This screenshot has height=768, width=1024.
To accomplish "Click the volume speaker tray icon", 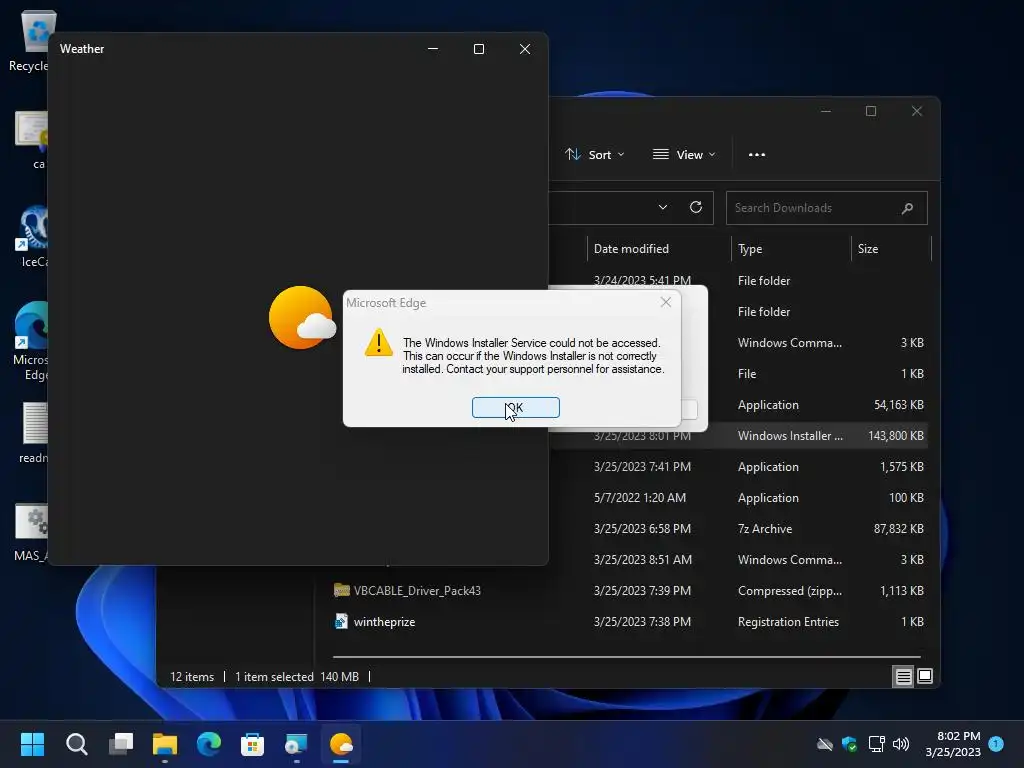I will [x=901, y=744].
